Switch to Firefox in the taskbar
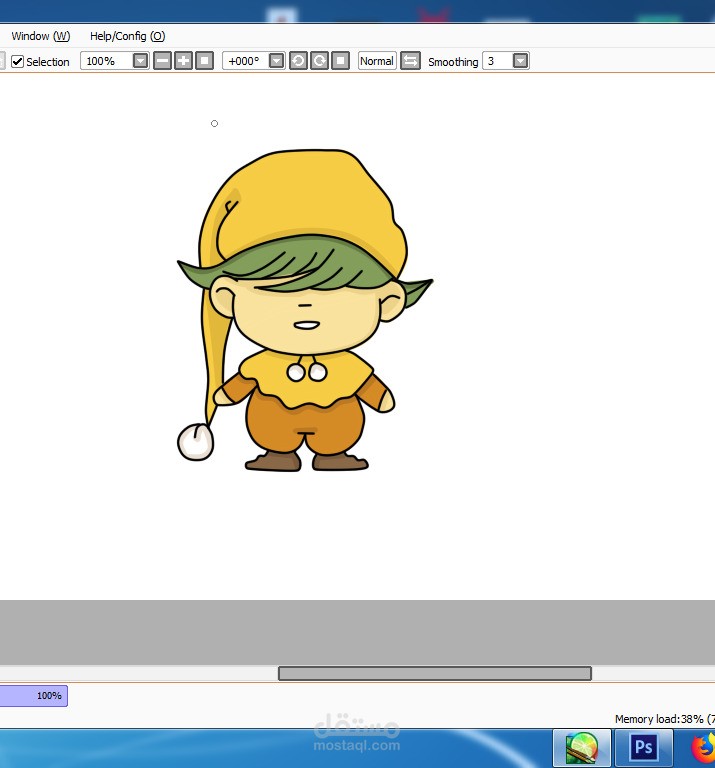This screenshot has height=768, width=715. [704, 747]
